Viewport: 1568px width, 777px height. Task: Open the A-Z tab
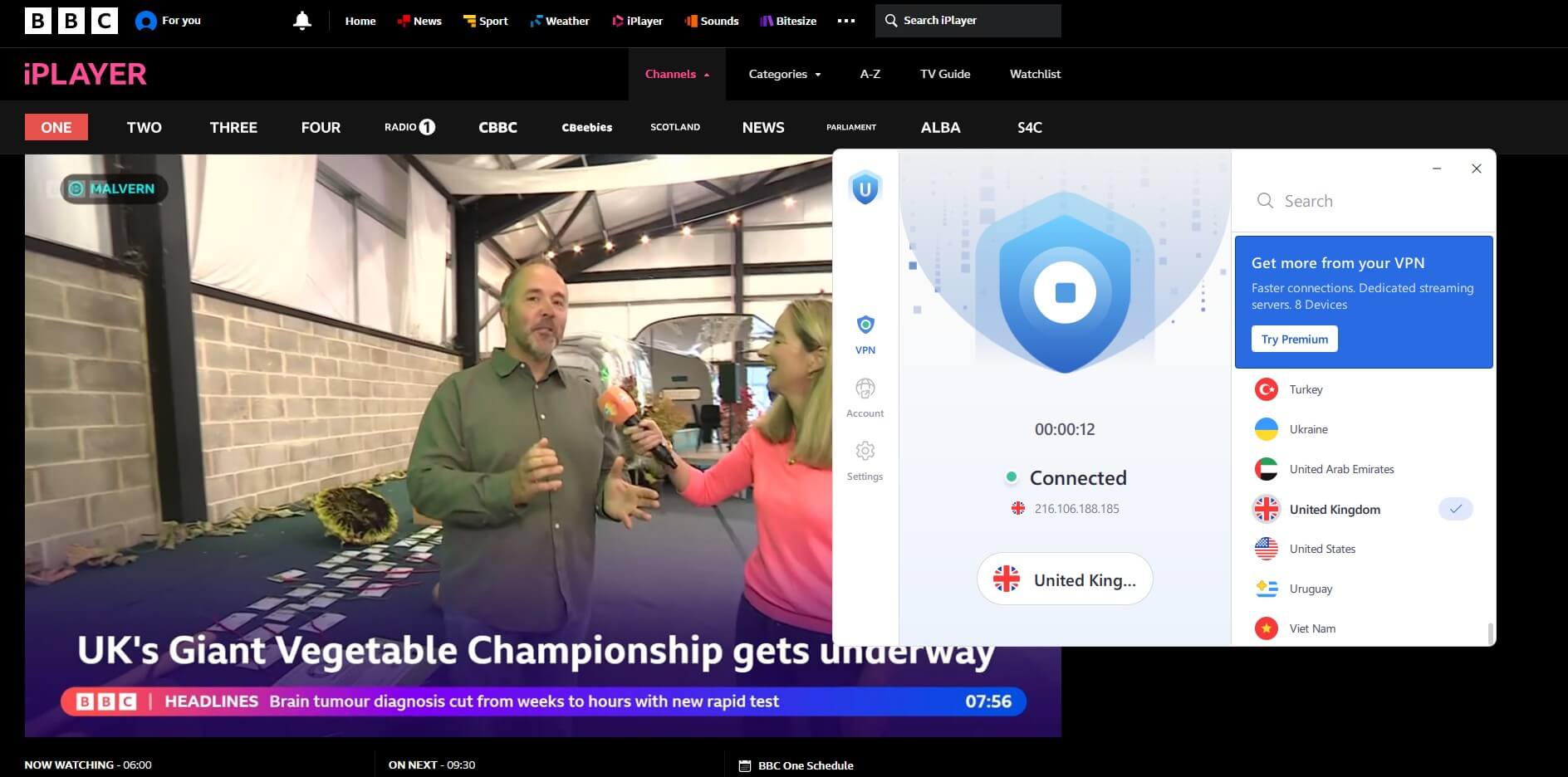pos(870,74)
